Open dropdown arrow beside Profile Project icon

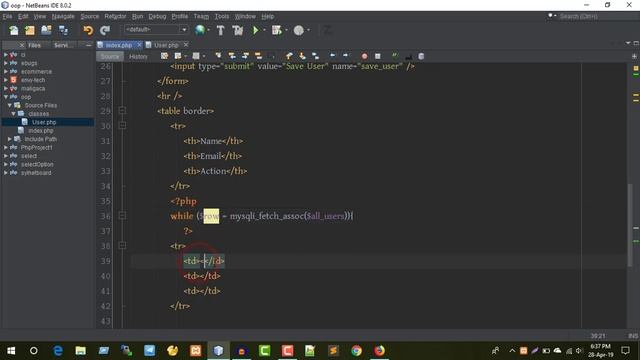[x=308, y=30]
